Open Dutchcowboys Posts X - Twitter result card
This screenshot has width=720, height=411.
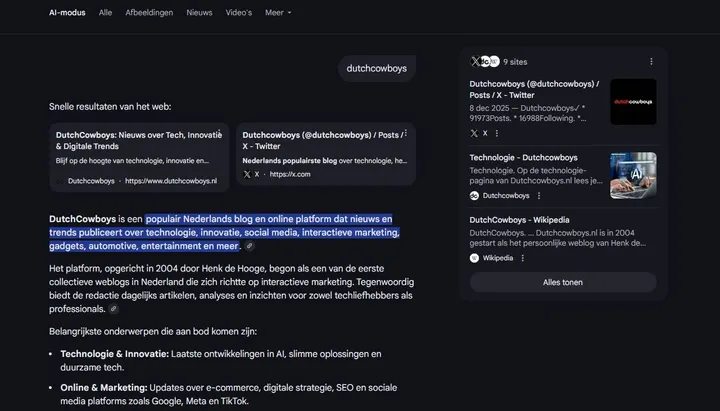pos(326,154)
